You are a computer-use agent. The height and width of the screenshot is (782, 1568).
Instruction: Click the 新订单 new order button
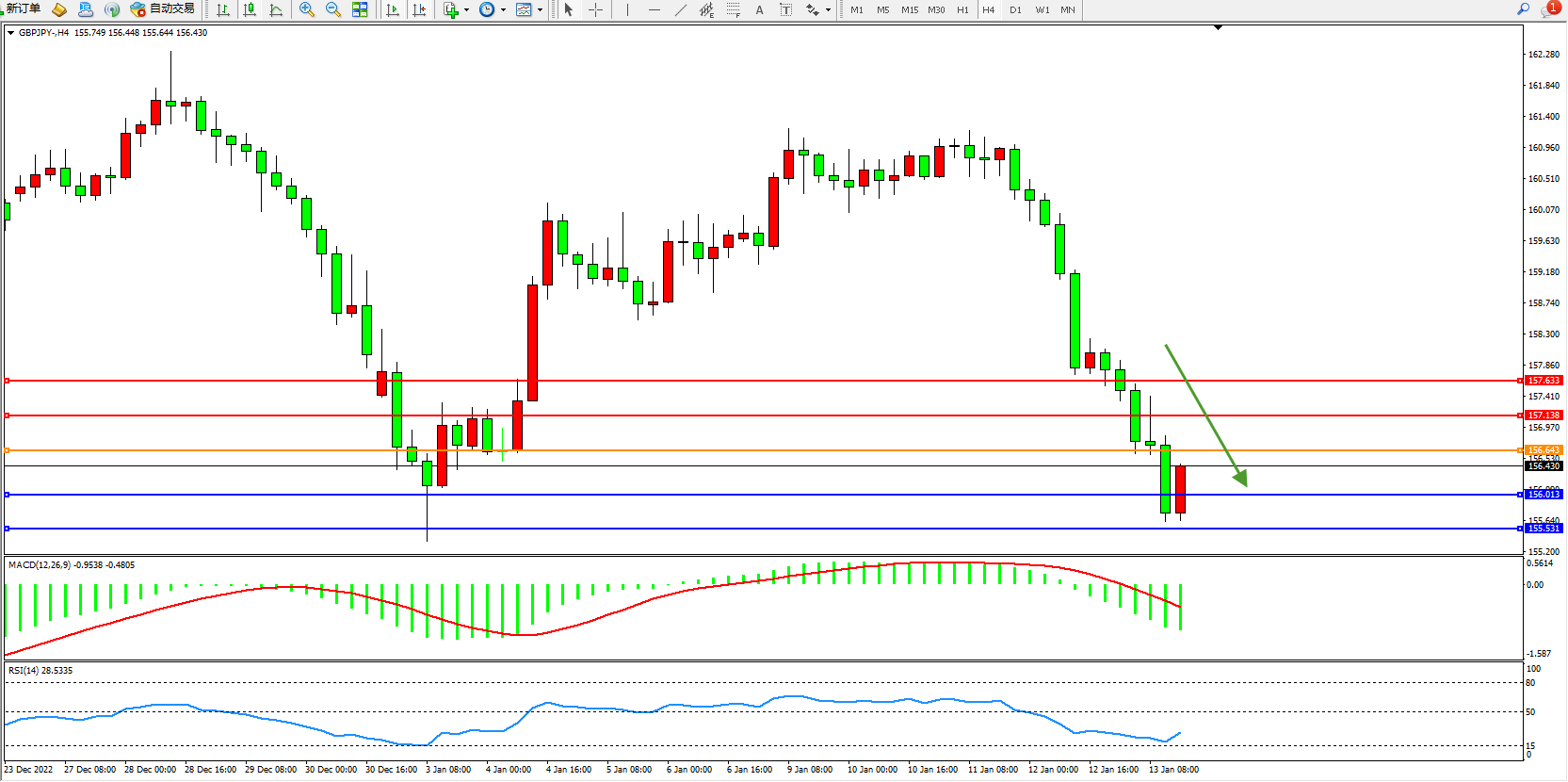coord(23,9)
